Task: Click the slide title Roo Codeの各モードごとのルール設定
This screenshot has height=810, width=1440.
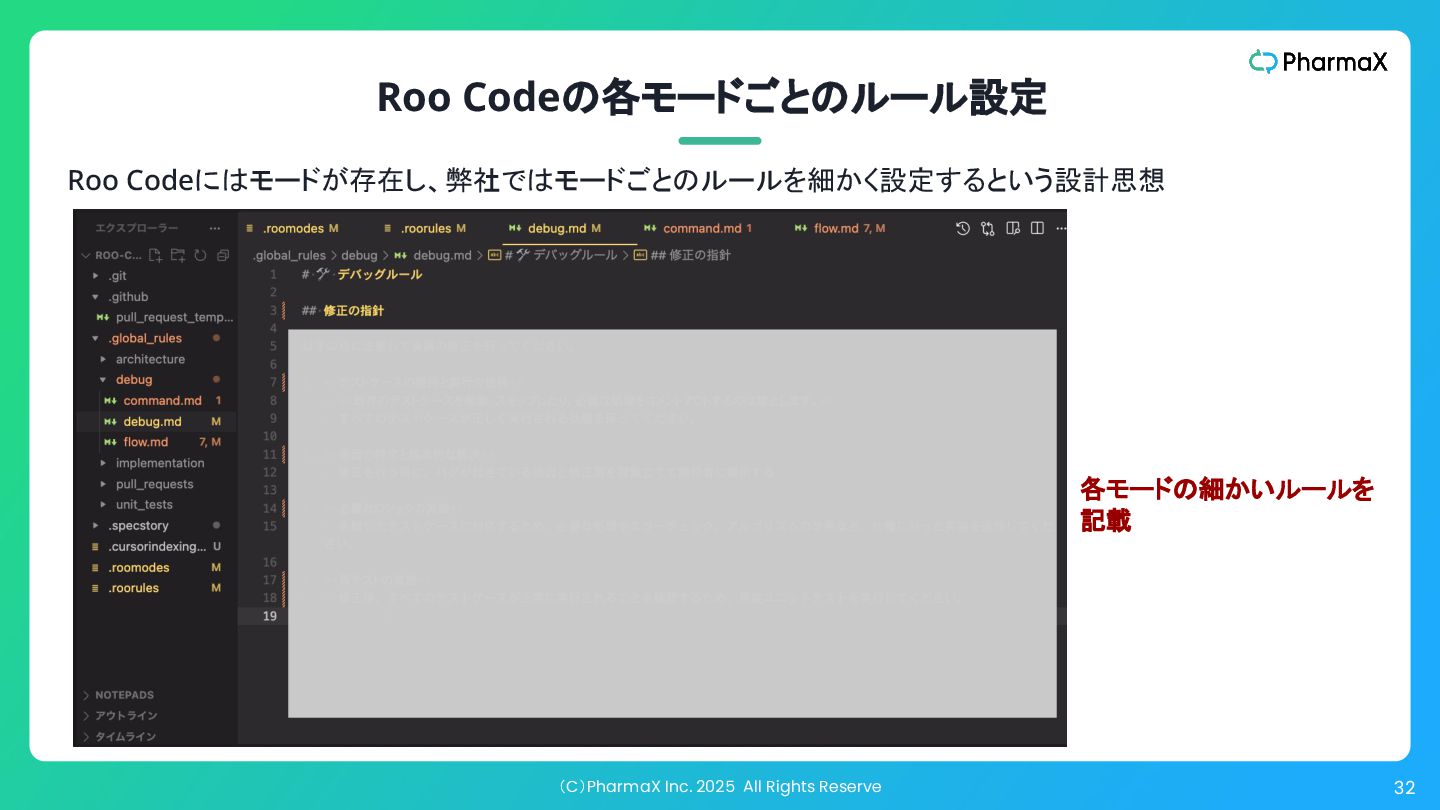Action: 712,98
